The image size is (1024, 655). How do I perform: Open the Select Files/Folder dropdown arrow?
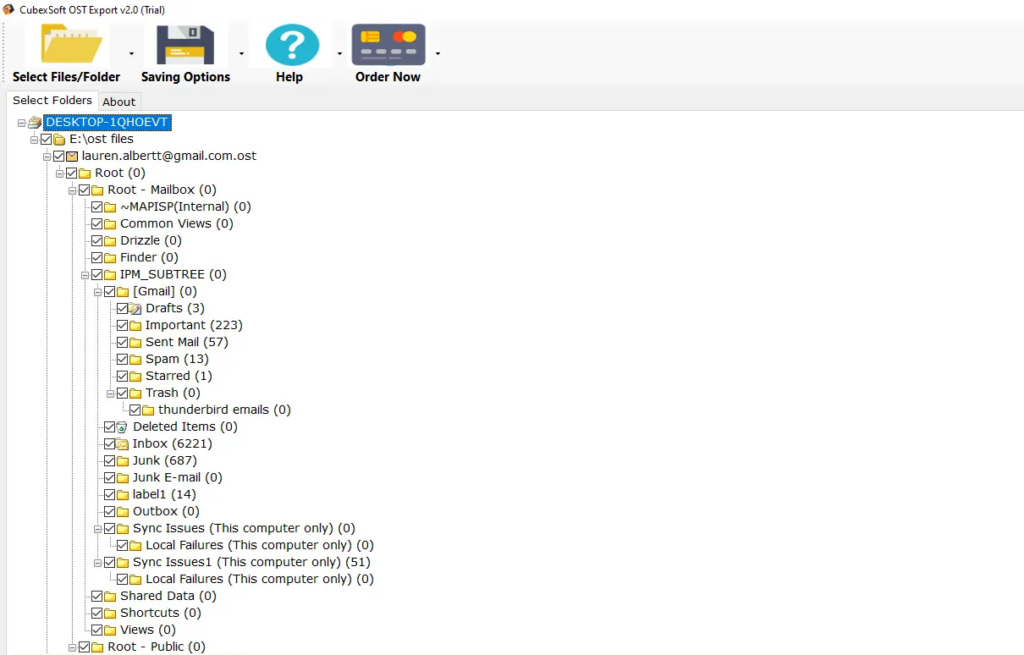(x=131, y=54)
